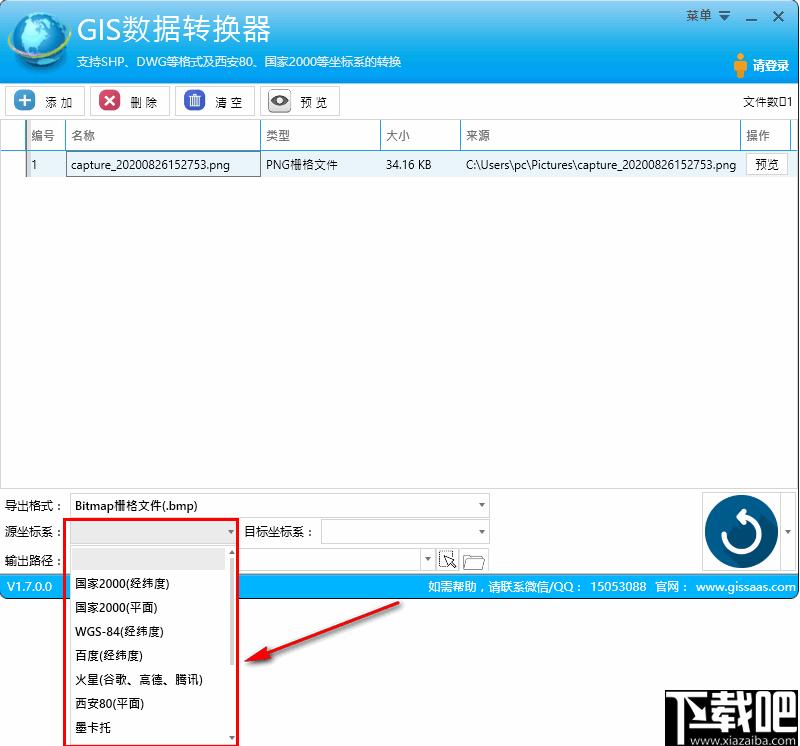Viewport: 800px width, 746px height.
Task: Click the 编号 column header
Action: click(43, 135)
